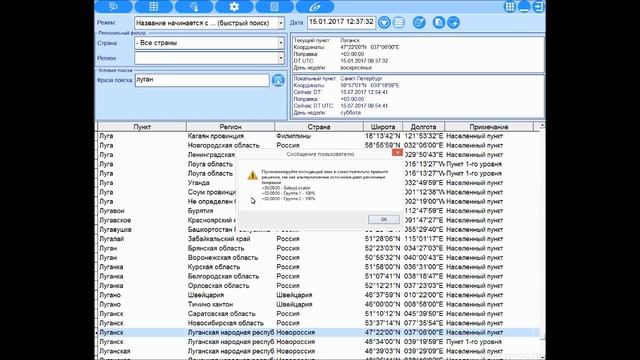Sort by the 'Регион' column header
The image size is (640, 360).
click(231, 127)
